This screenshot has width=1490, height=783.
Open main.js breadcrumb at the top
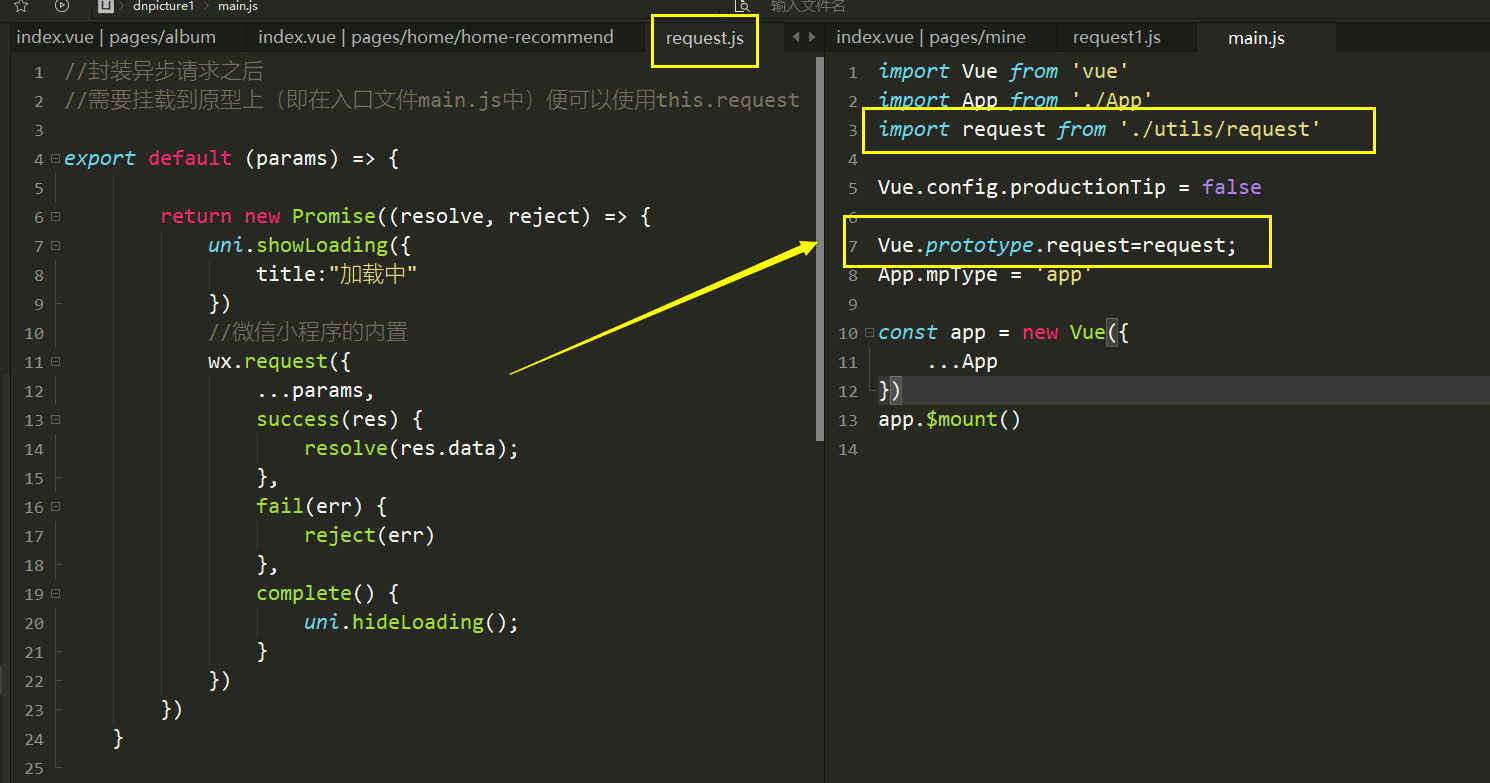[238, 6]
